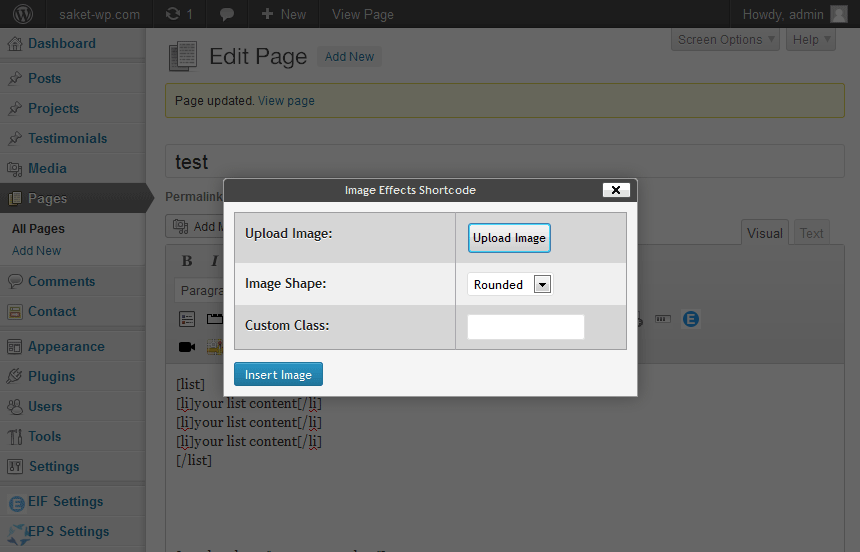
Task: Expand the Screen Options panel
Action: pyautogui.click(x=725, y=40)
